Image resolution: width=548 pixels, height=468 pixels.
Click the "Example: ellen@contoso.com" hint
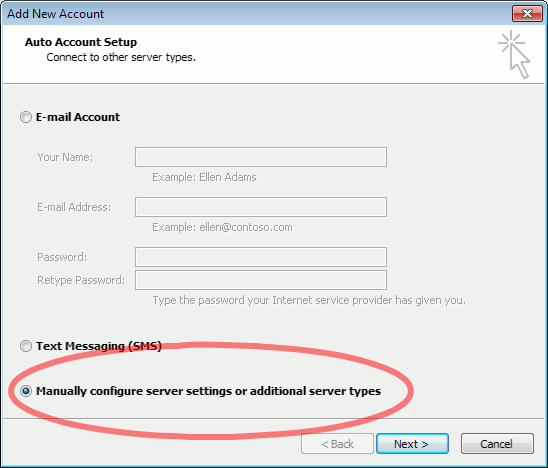coord(222,228)
